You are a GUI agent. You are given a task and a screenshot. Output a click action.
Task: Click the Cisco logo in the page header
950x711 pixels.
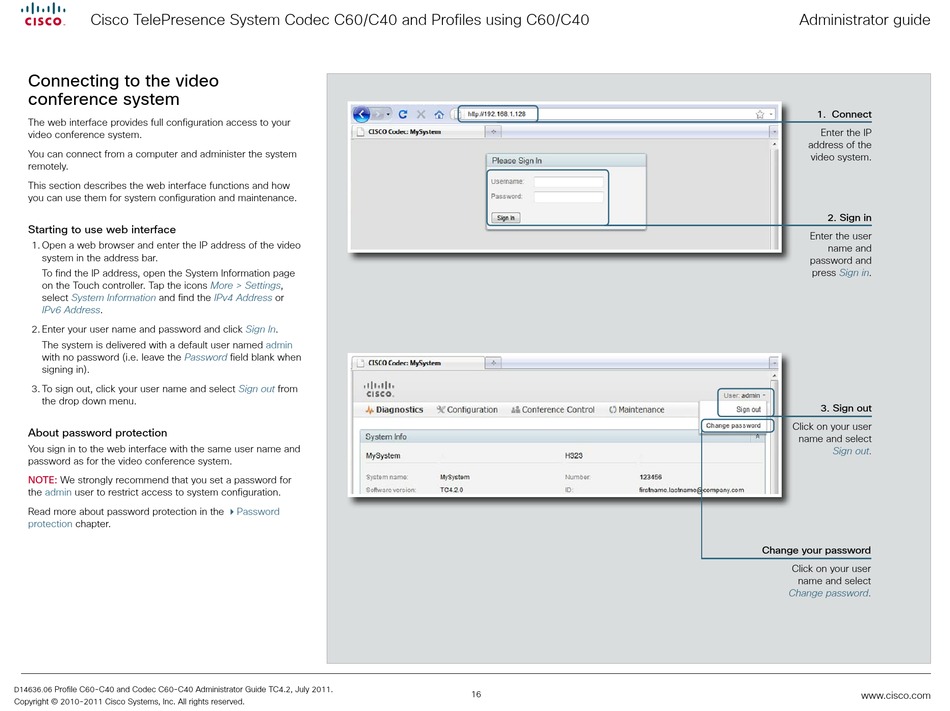click(x=43, y=15)
